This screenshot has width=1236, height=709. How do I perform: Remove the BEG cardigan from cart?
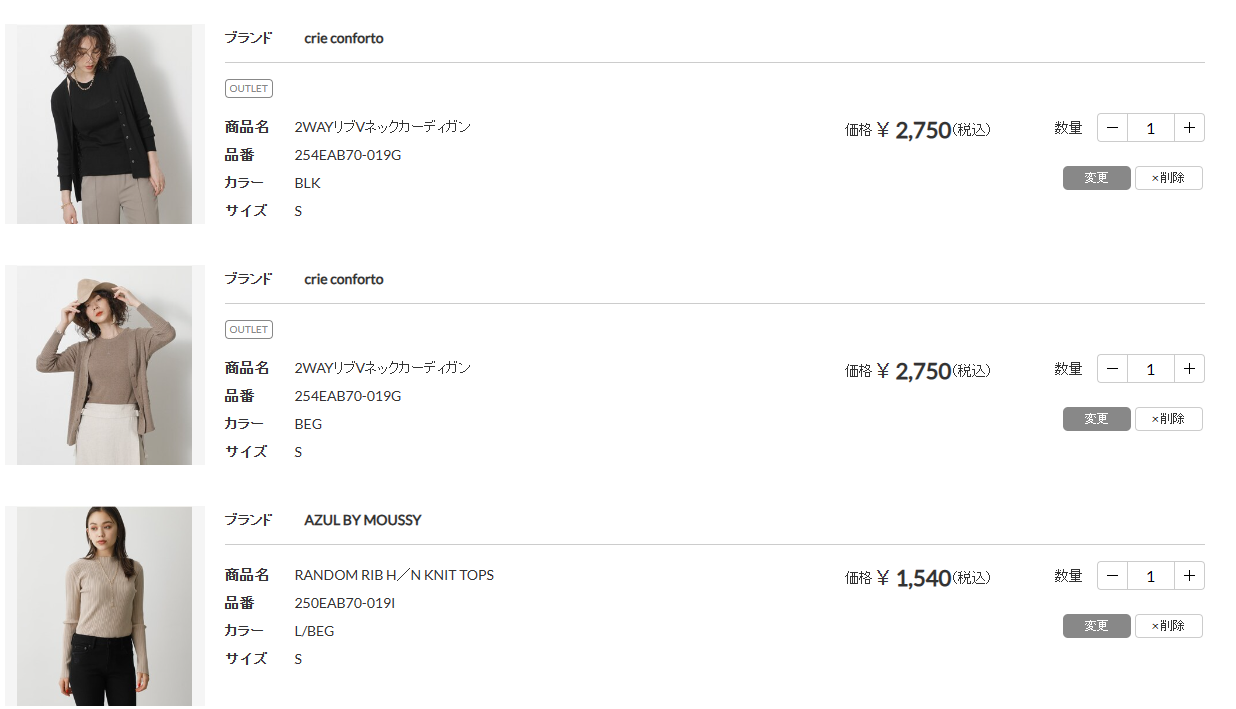click(1168, 419)
